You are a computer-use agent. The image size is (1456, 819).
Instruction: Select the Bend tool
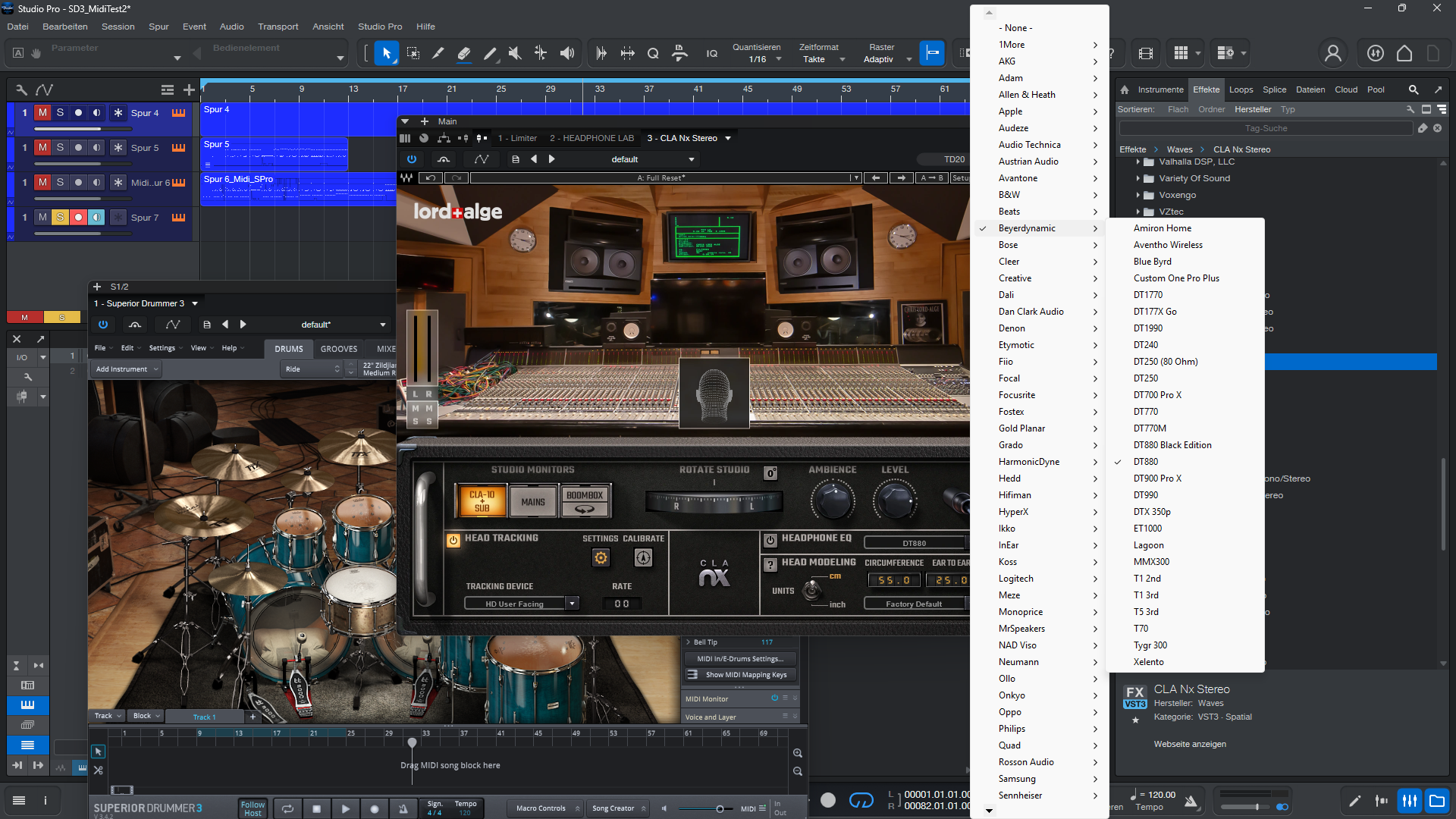[541, 53]
